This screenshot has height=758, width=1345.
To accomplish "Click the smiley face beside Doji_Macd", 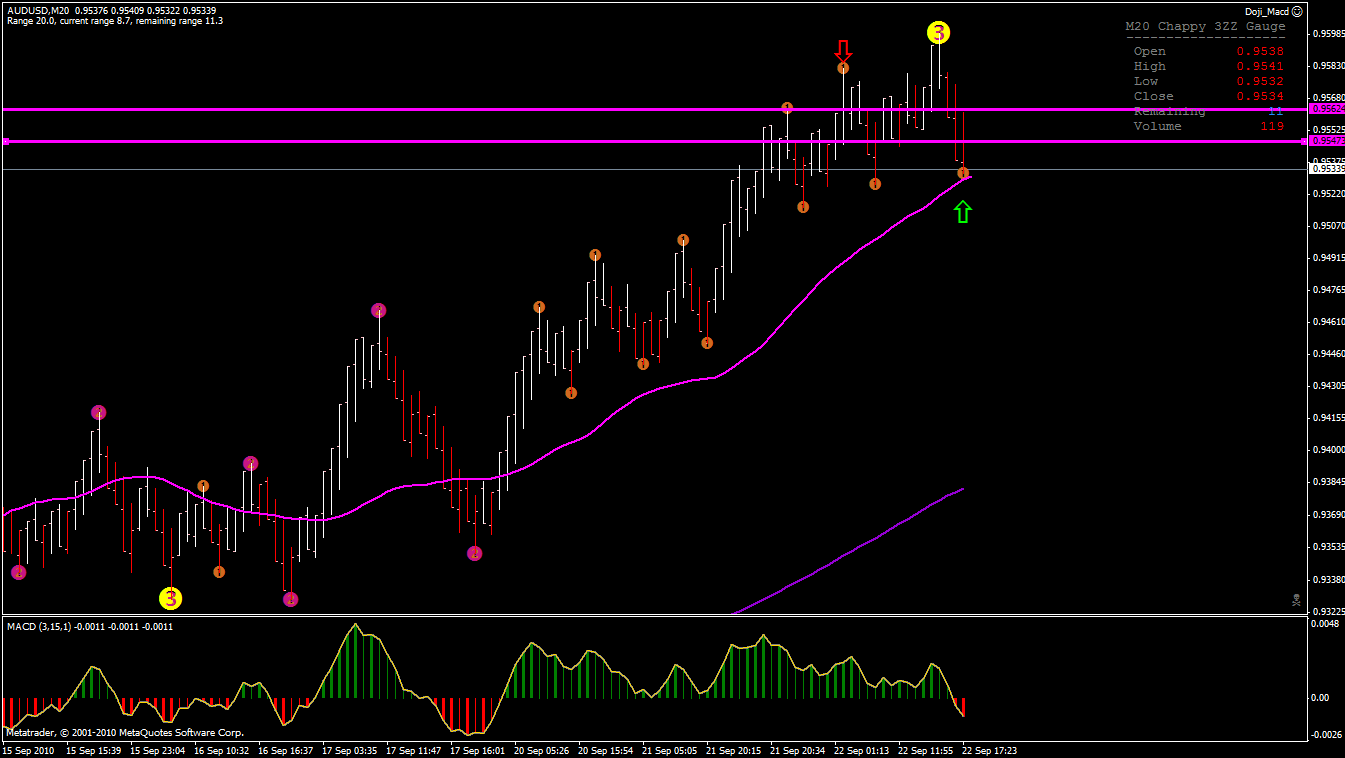I will coord(1297,11).
